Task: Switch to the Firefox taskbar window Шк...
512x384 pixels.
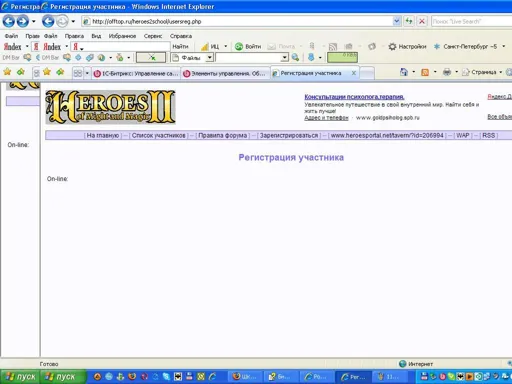Action: click(246, 377)
